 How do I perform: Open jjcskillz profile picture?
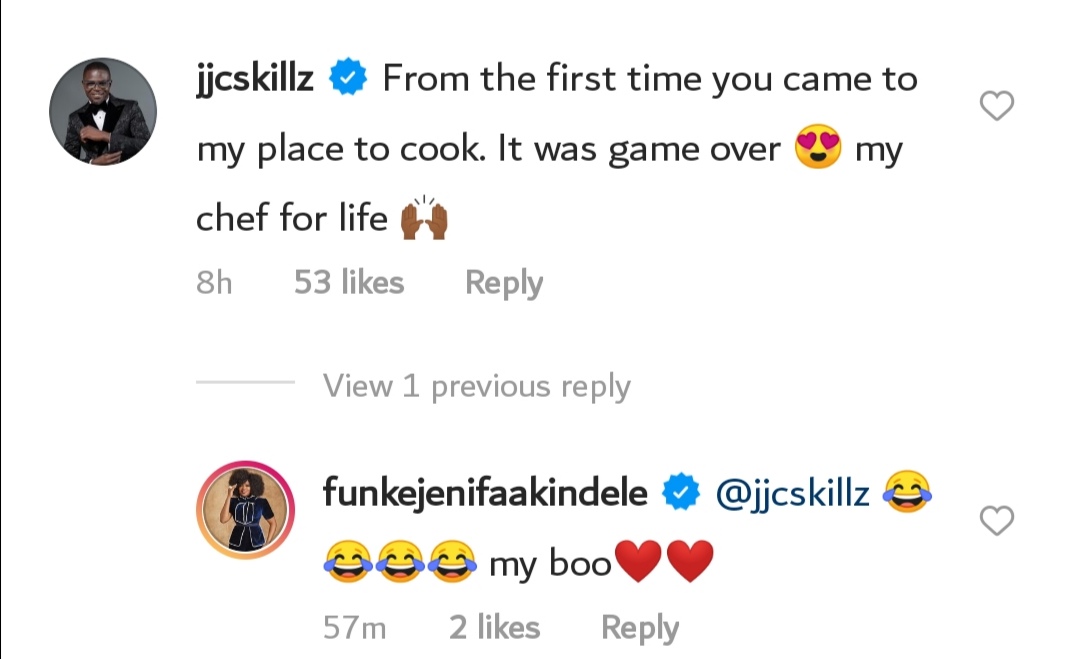point(100,112)
